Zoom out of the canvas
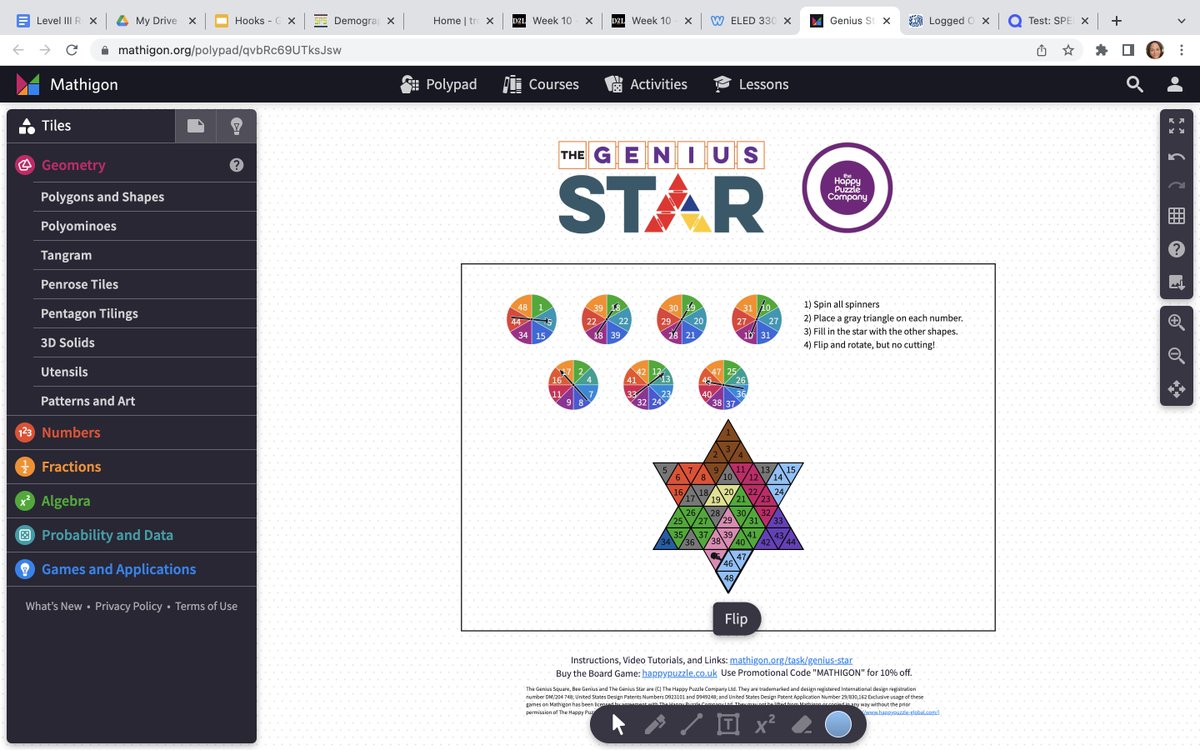 pos(1176,356)
